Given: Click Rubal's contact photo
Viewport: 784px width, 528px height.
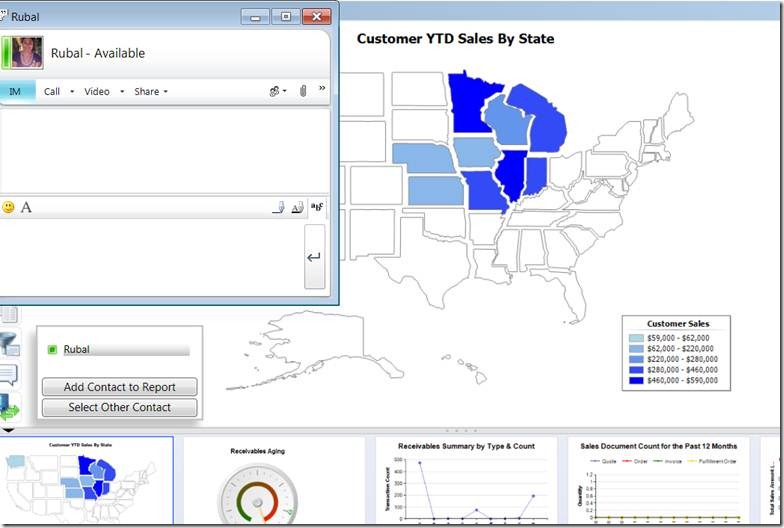Looking at the screenshot, I should [27, 52].
